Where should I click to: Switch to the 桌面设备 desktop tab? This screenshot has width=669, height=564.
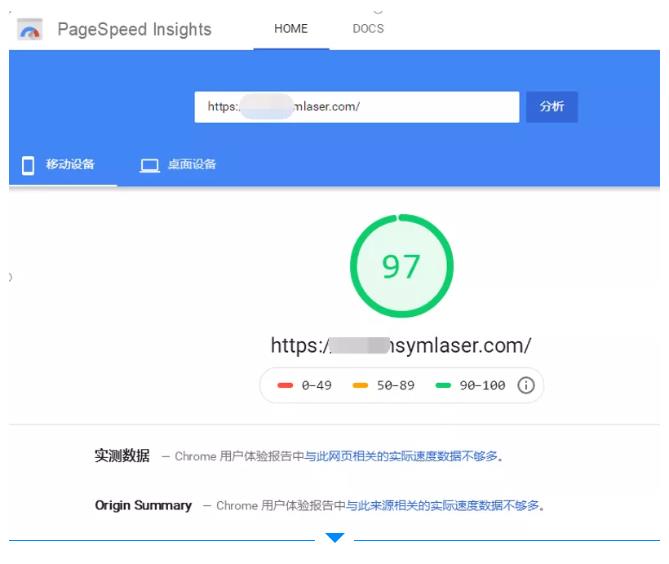point(178,165)
